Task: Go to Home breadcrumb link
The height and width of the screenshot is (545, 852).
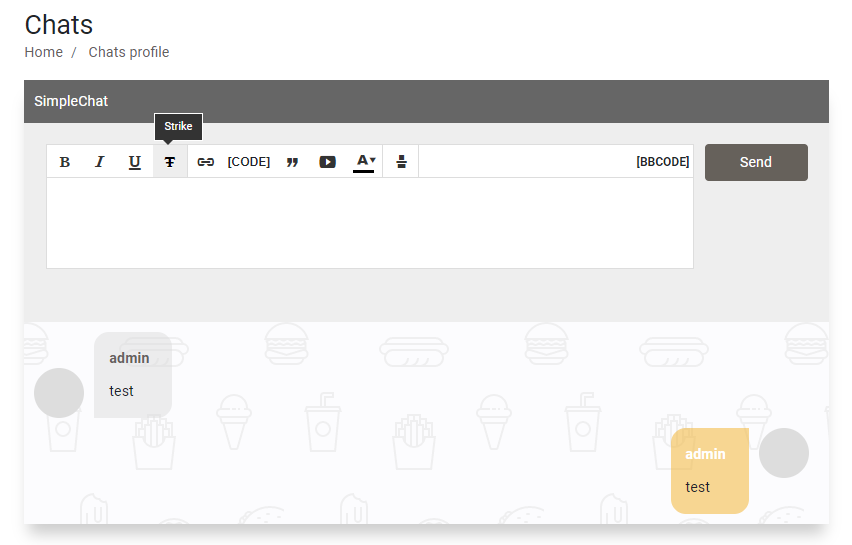Action: [43, 52]
